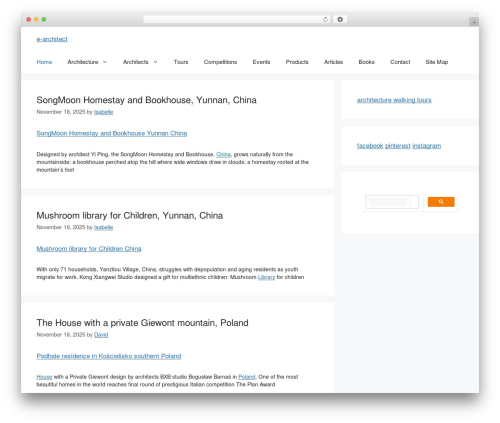Click the green maximize window dot
500x423 pixels.
click(x=44, y=20)
